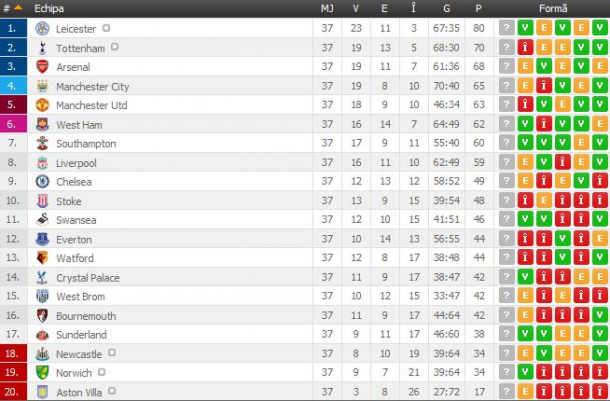
Task: Click the small square icon beside Newcastle
Action: coord(112,353)
